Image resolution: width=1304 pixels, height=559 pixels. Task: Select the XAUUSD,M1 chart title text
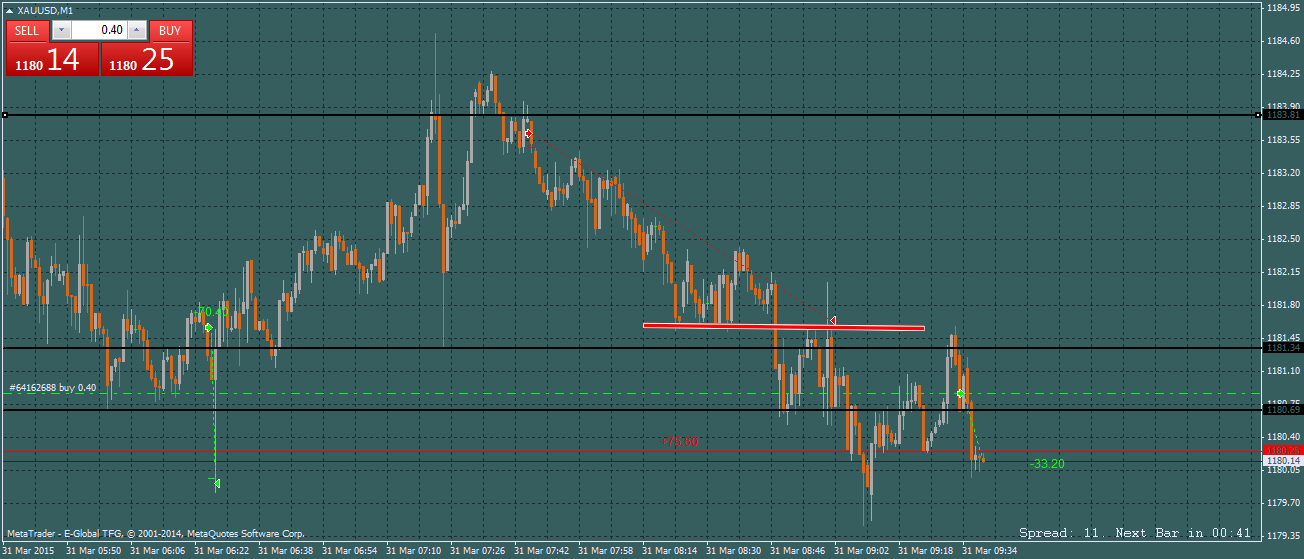(x=45, y=10)
